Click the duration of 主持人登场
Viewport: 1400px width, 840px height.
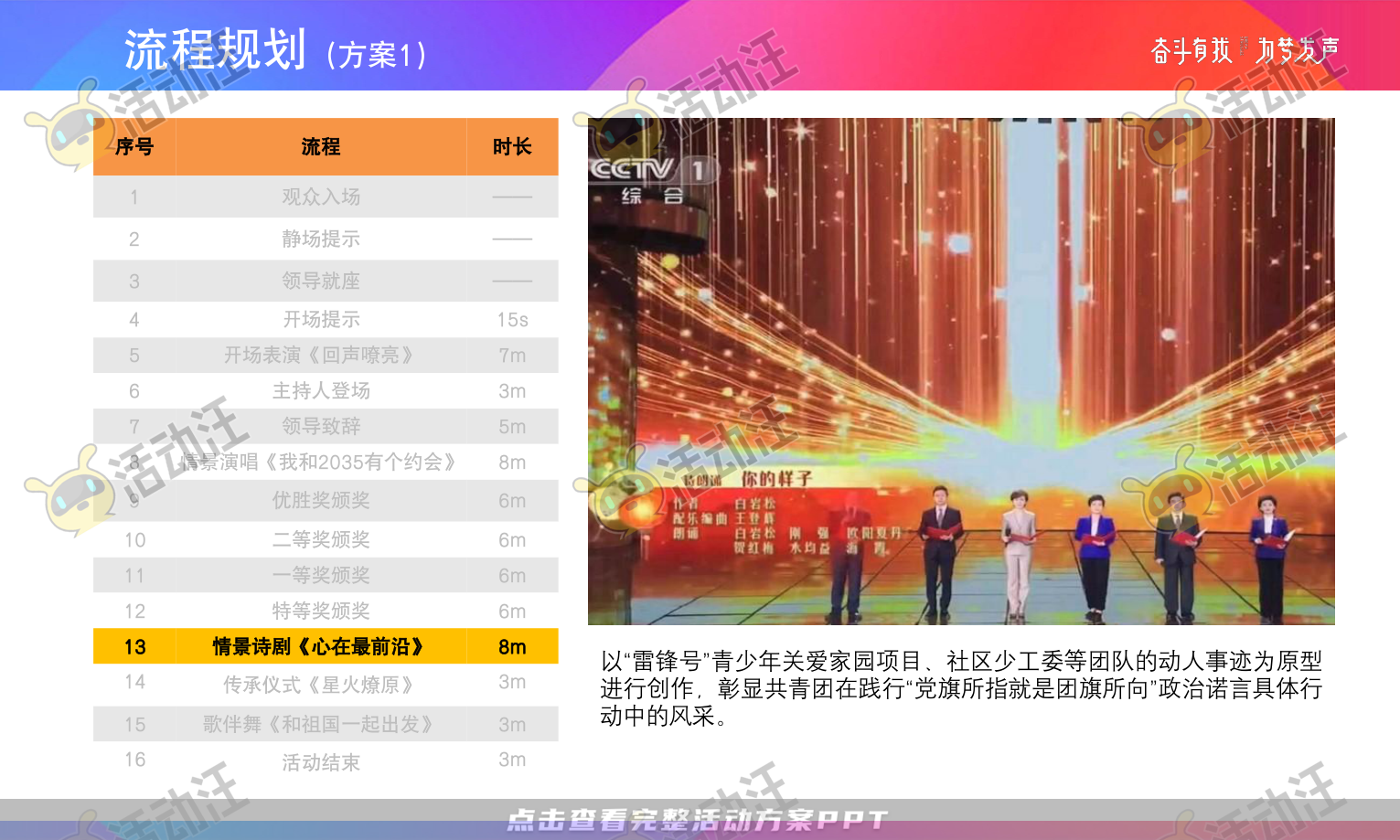click(512, 390)
